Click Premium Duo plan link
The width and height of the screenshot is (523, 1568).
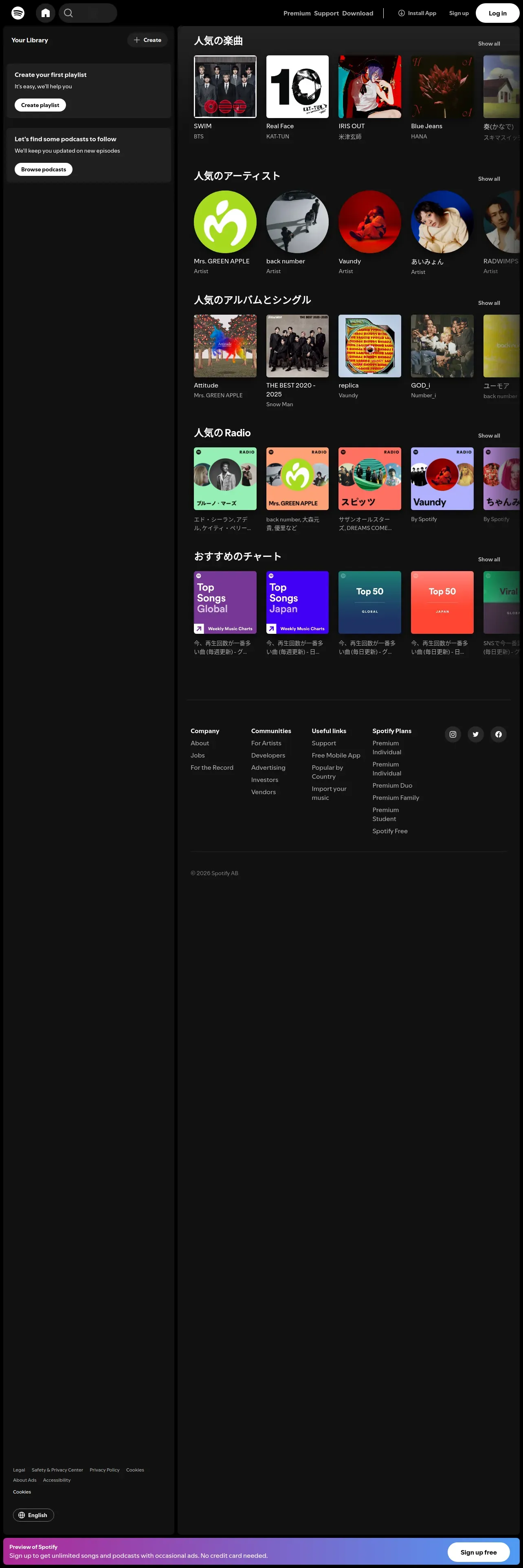tap(392, 786)
